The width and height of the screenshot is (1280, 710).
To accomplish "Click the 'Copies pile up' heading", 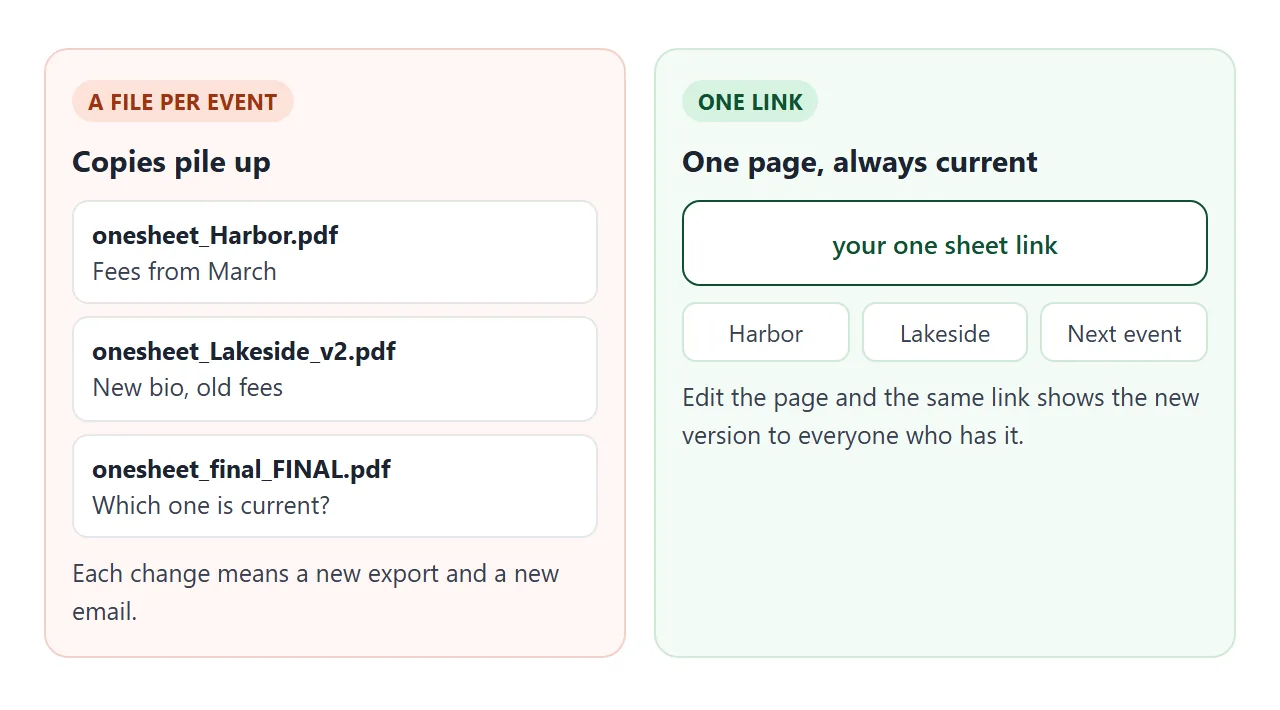I will click(x=171, y=162).
